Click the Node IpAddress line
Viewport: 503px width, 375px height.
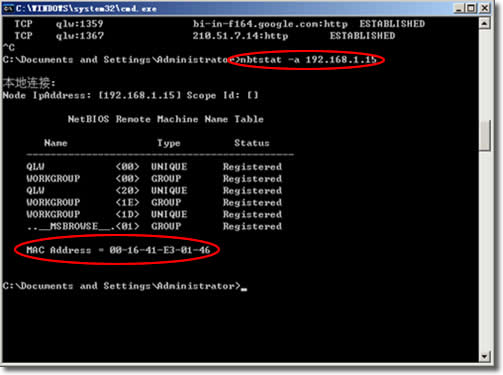[x=130, y=95]
